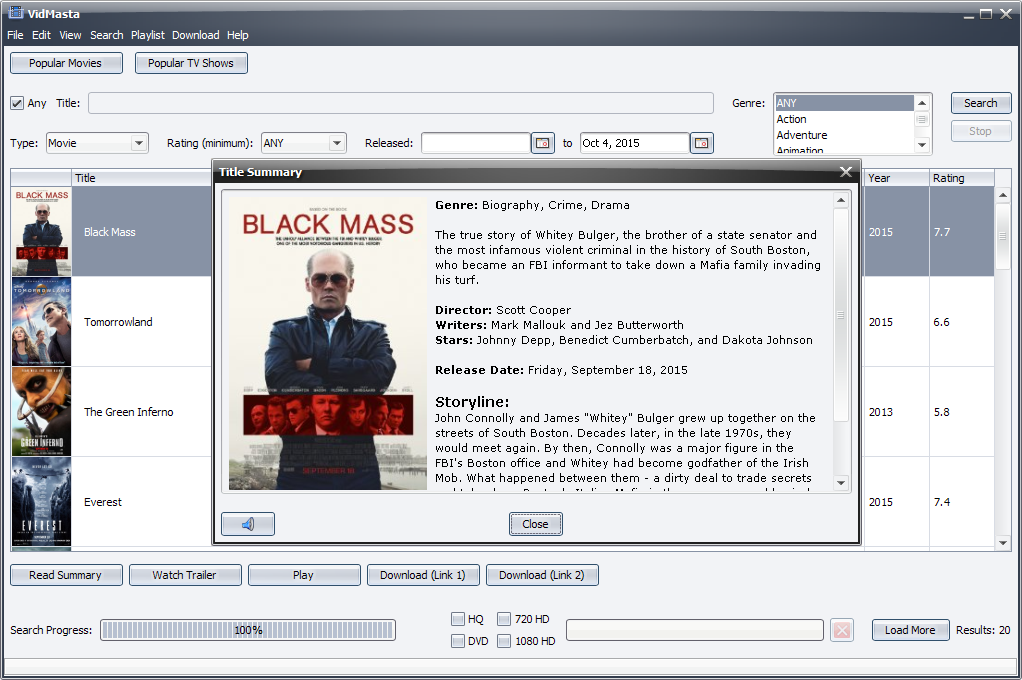Click the summary text scroll down arrow

(841, 483)
